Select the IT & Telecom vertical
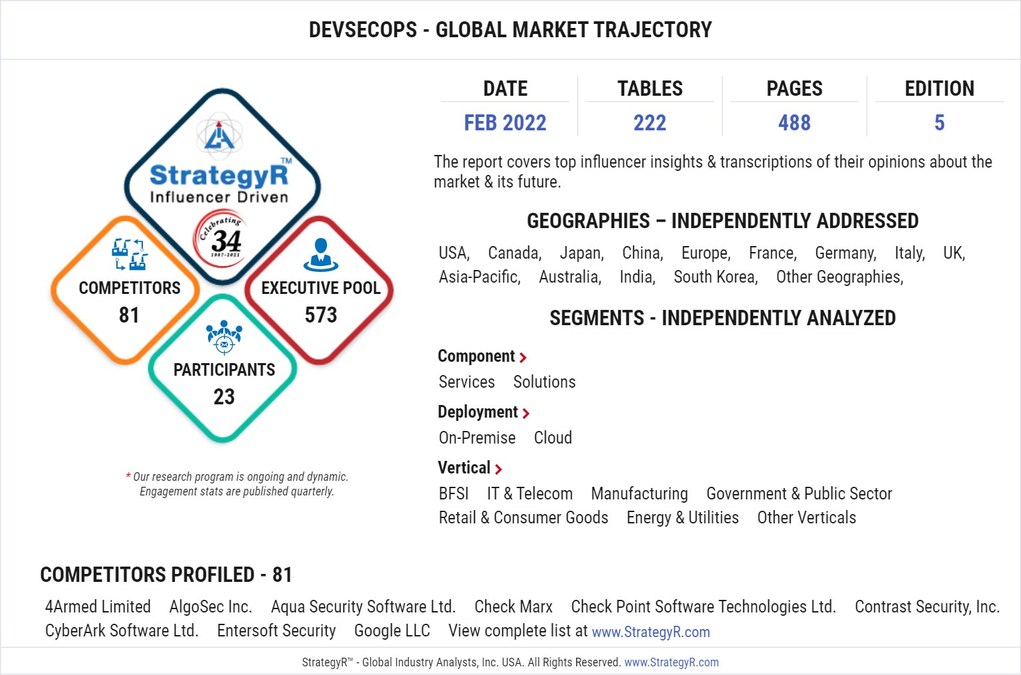Image resolution: width=1021 pixels, height=675 pixels. [530, 494]
